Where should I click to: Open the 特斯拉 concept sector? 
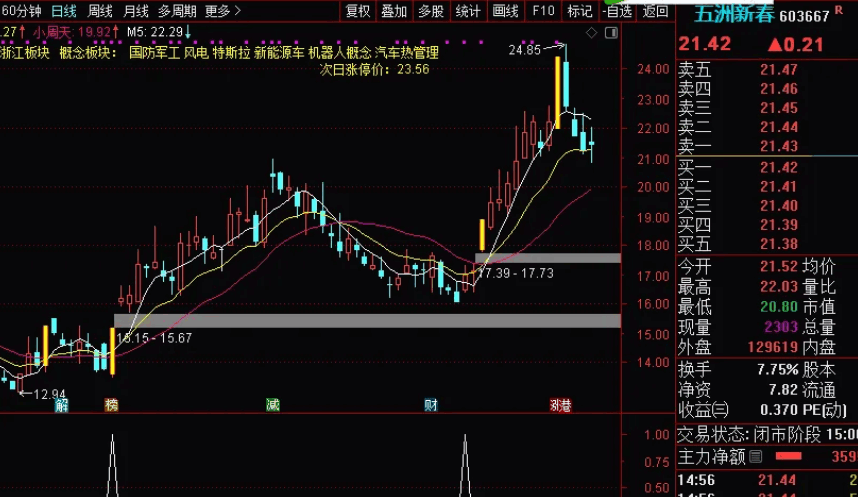point(231,53)
